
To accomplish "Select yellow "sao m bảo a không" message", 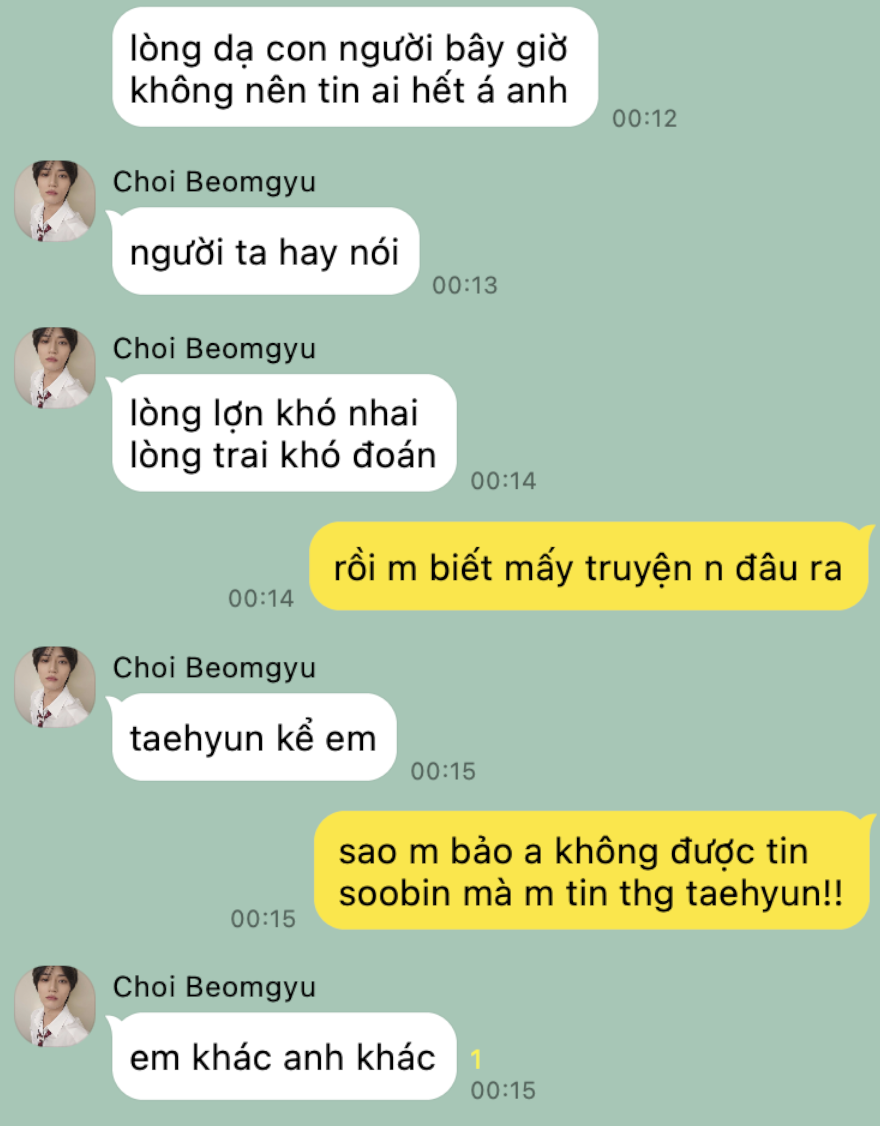I will [x=592, y=870].
